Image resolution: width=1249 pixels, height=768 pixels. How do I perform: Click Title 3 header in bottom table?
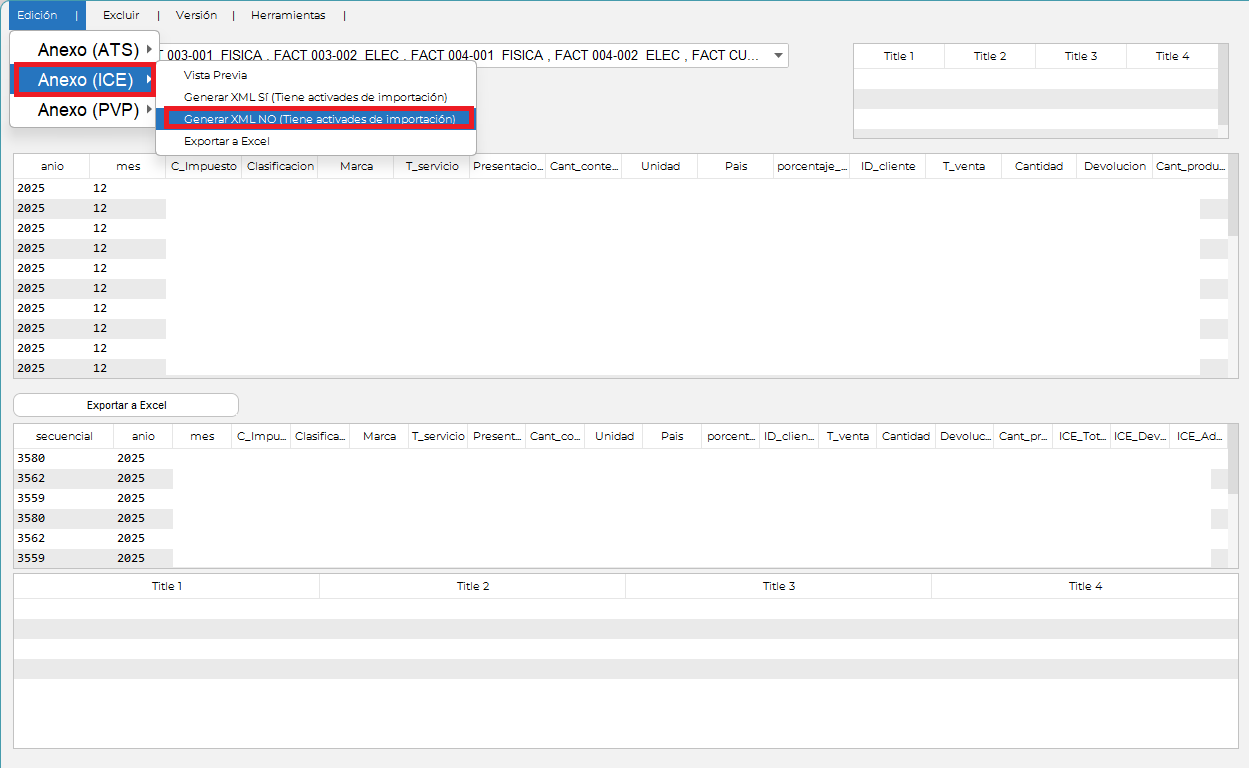click(x=778, y=586)
